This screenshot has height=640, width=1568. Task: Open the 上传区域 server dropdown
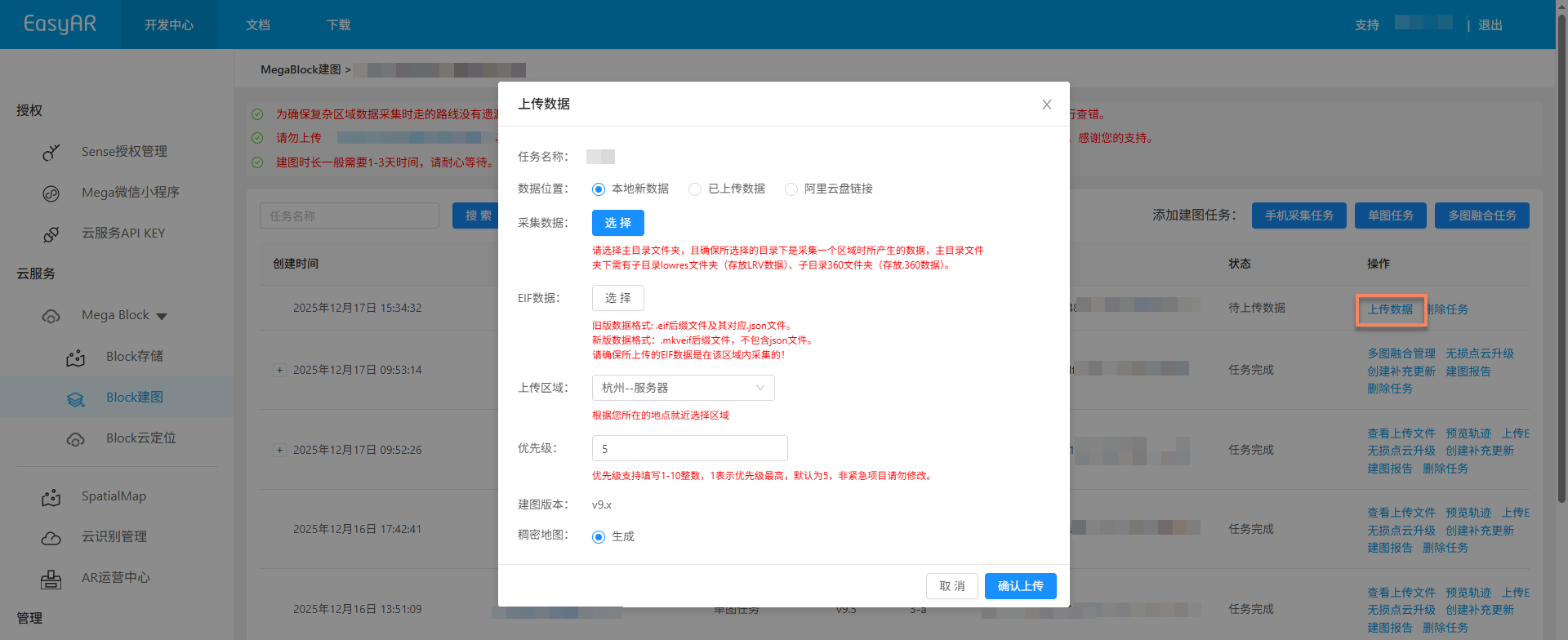683,388
